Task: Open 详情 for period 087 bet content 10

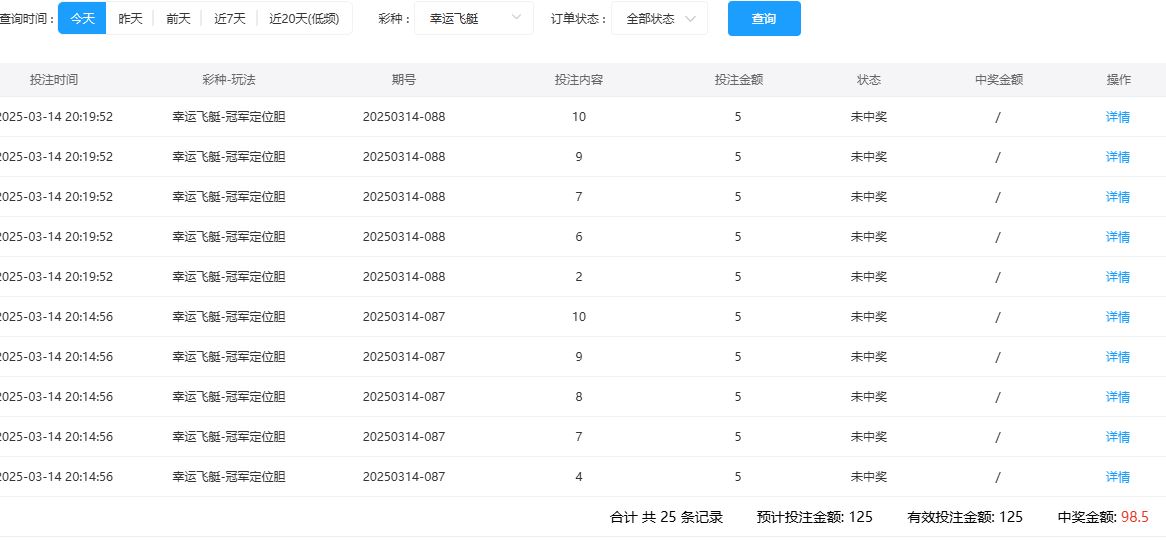Action: click(x=1117, y=317)
